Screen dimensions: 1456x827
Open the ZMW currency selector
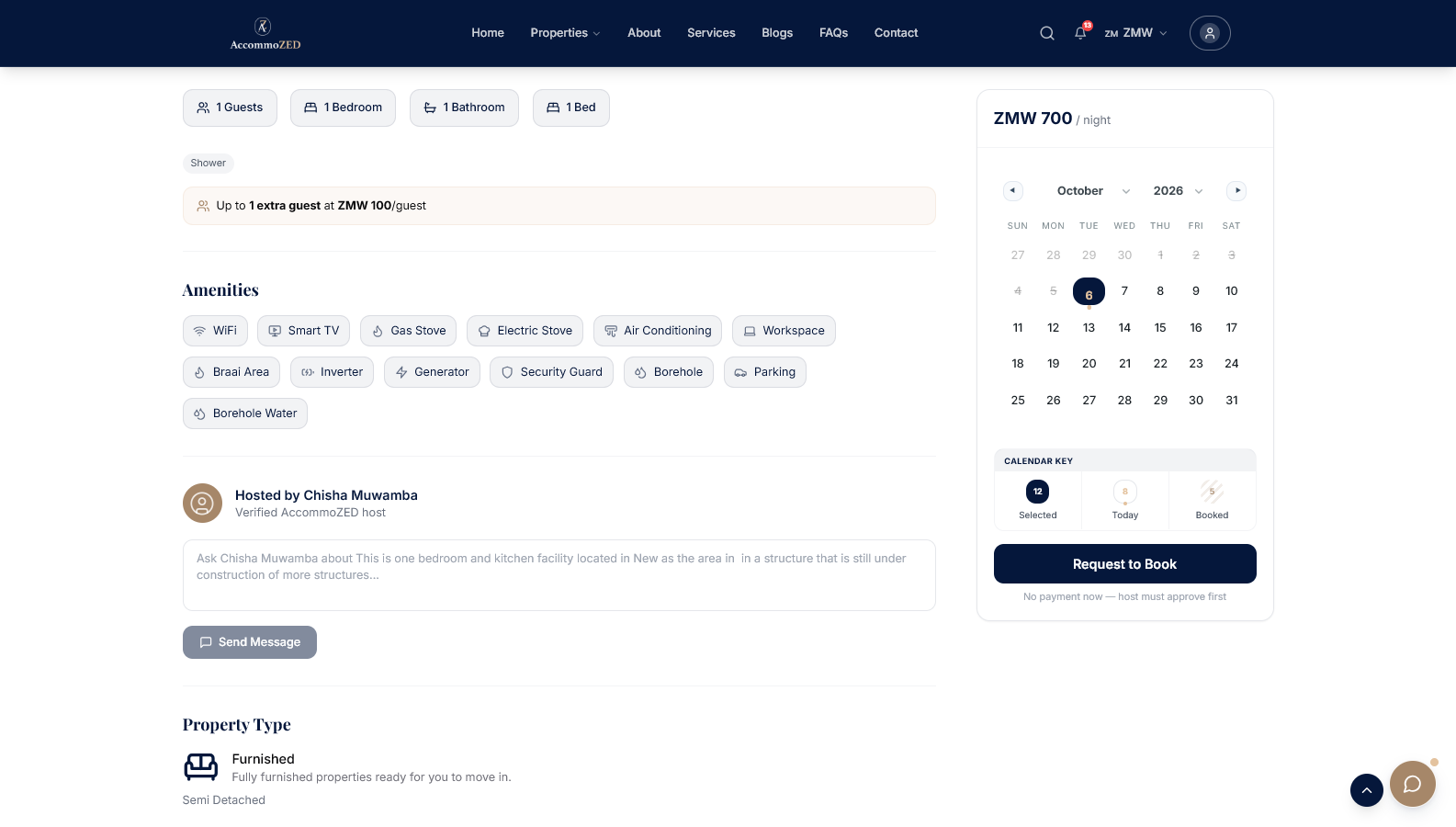pos(1136,33)
